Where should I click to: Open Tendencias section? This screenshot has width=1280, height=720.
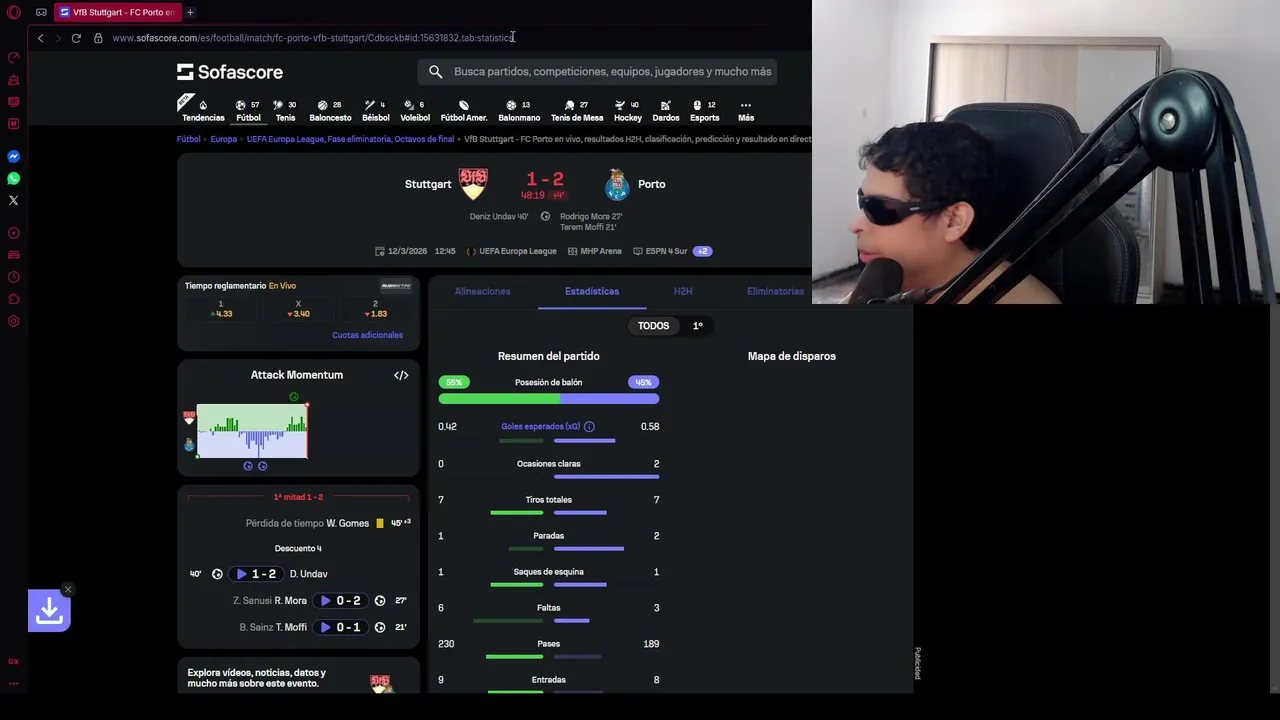tap(203, 110)
